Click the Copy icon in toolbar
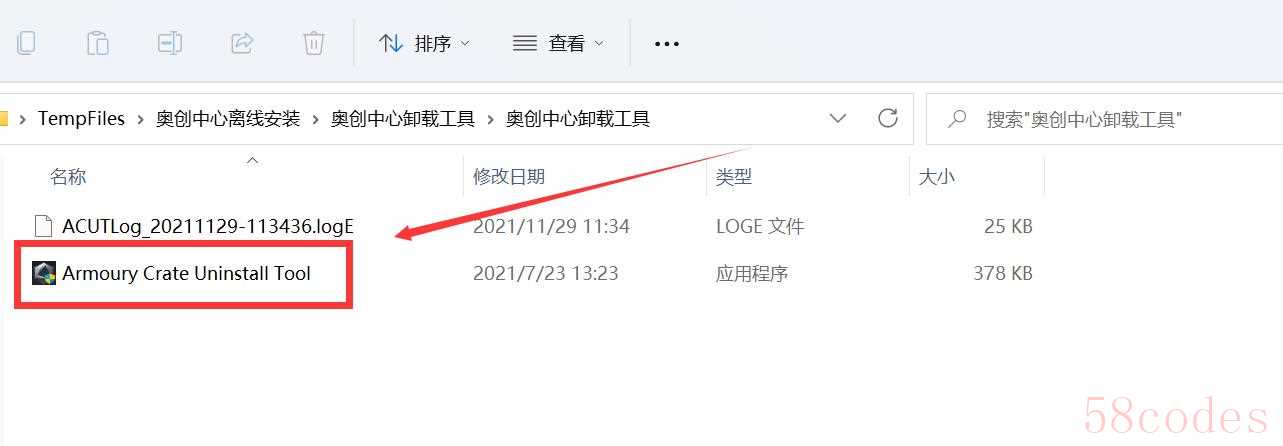The width and height of the screenshot is (1283, 446). click(x=26, y=43)
